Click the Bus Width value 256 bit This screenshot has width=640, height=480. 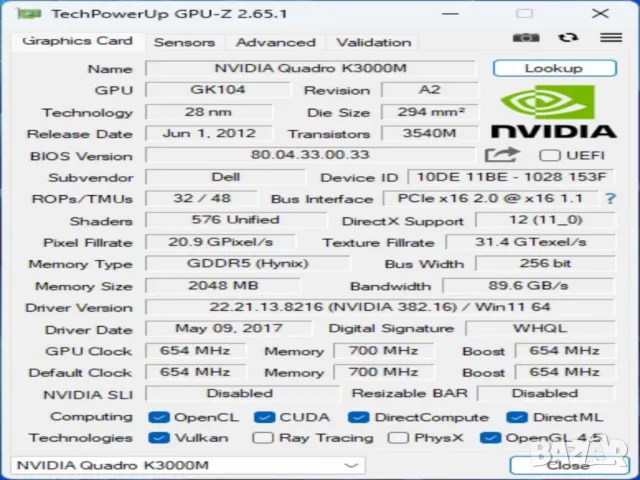[545, 264]
